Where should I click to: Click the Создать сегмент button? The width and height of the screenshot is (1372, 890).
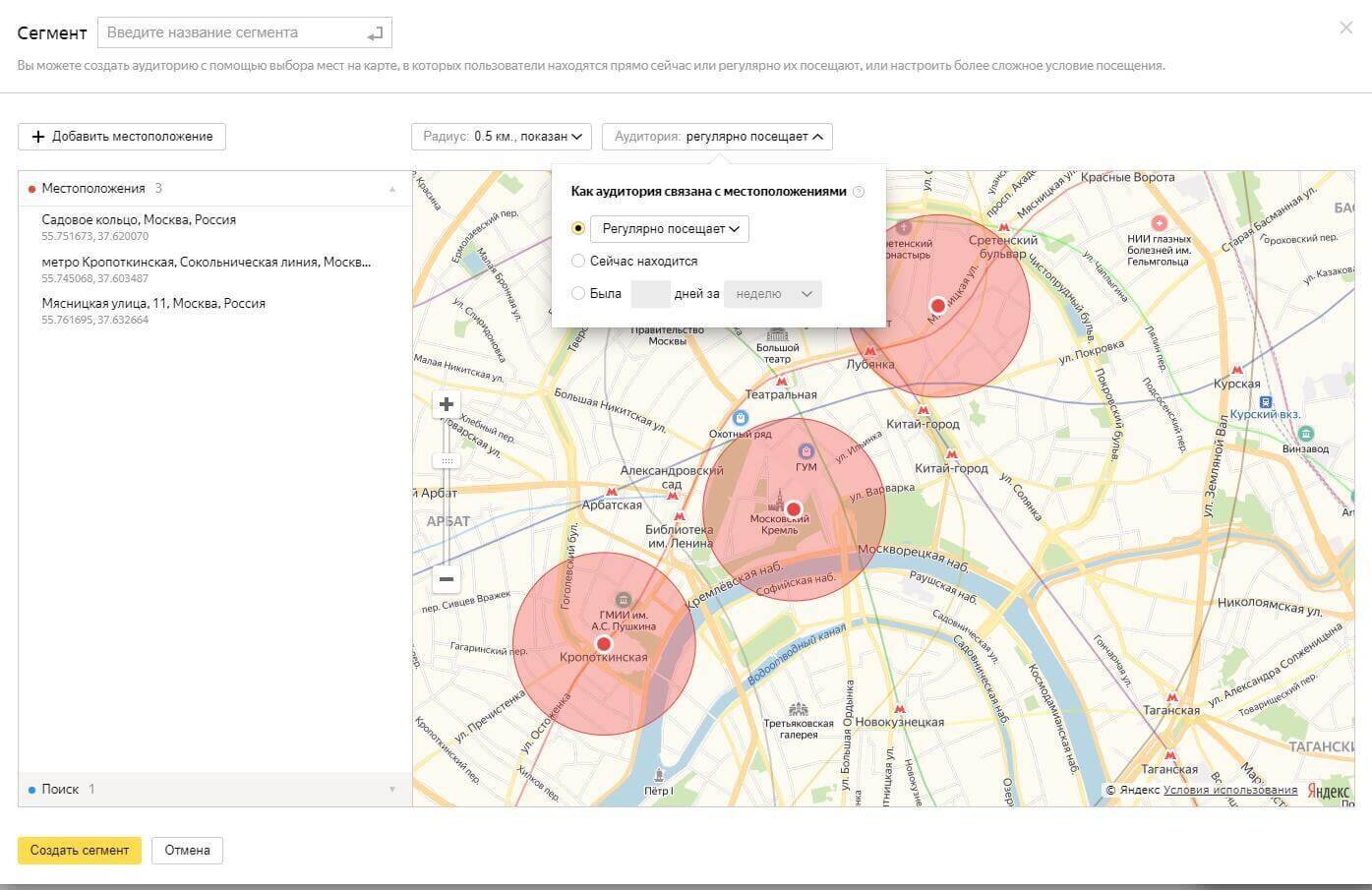(x=80, y=850)
